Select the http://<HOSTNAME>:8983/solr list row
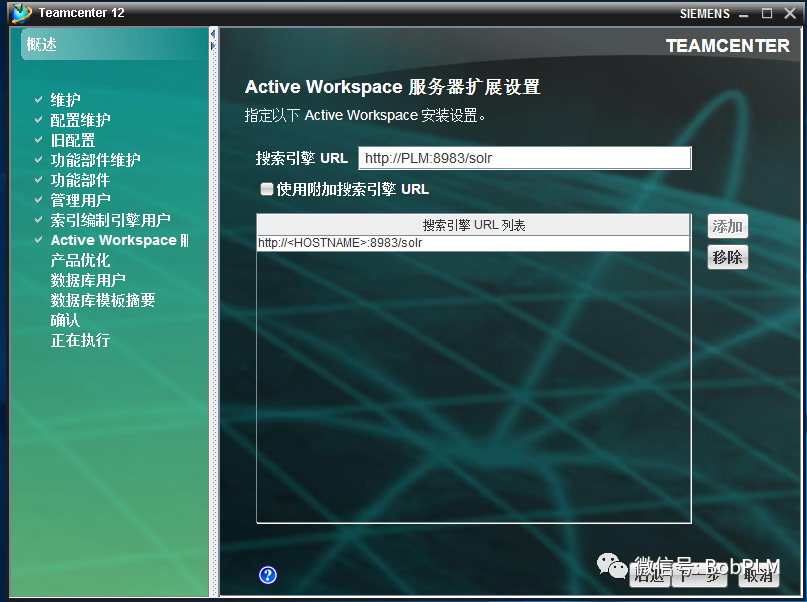This screenshot has height=602, width=807. [473, 243]
